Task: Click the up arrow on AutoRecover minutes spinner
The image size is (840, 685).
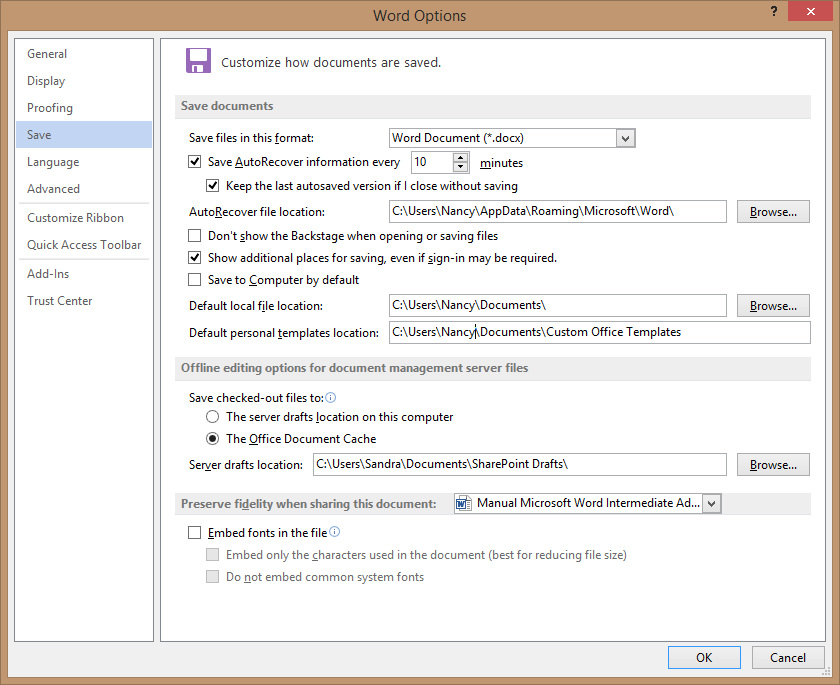Action: click(x=461, y=156)
